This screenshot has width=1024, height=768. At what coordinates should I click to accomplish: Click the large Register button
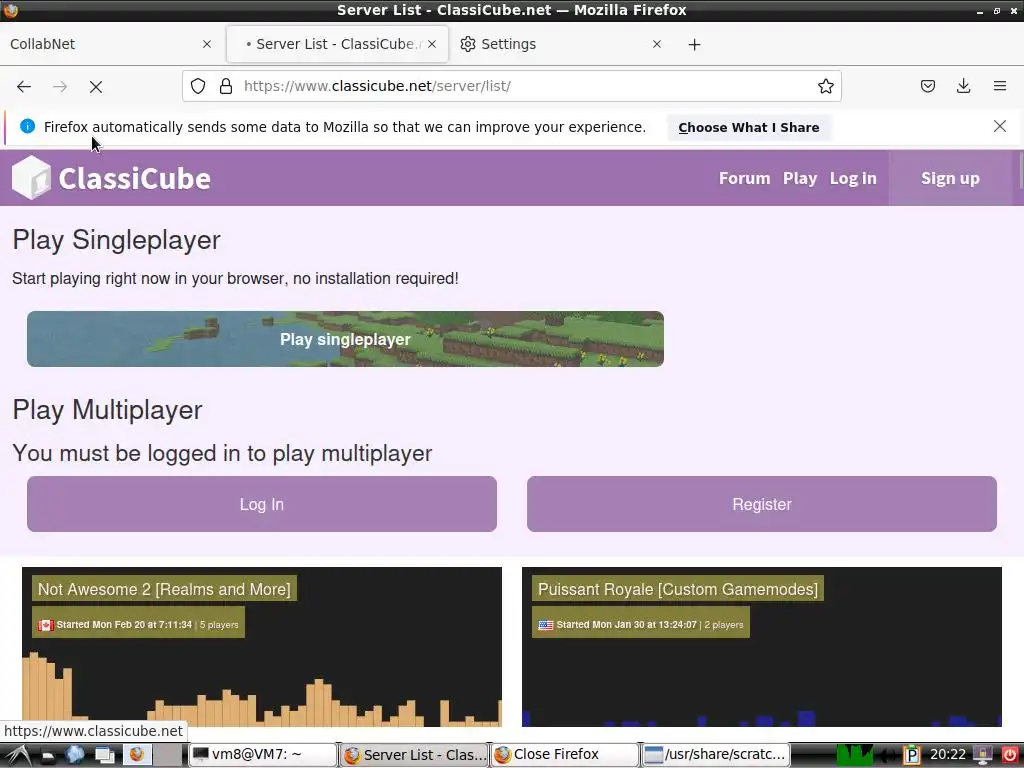[x=761, y=504]
